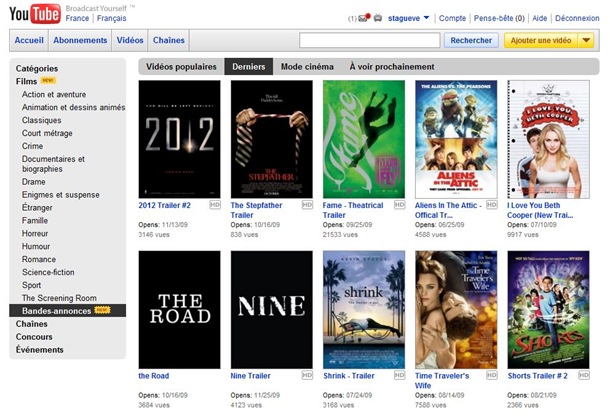Open the Ajouter une vidéo dropdown arrow
The height and width of the screenshot is (416, 610).
pyautogui.click(x=586, y=40)
